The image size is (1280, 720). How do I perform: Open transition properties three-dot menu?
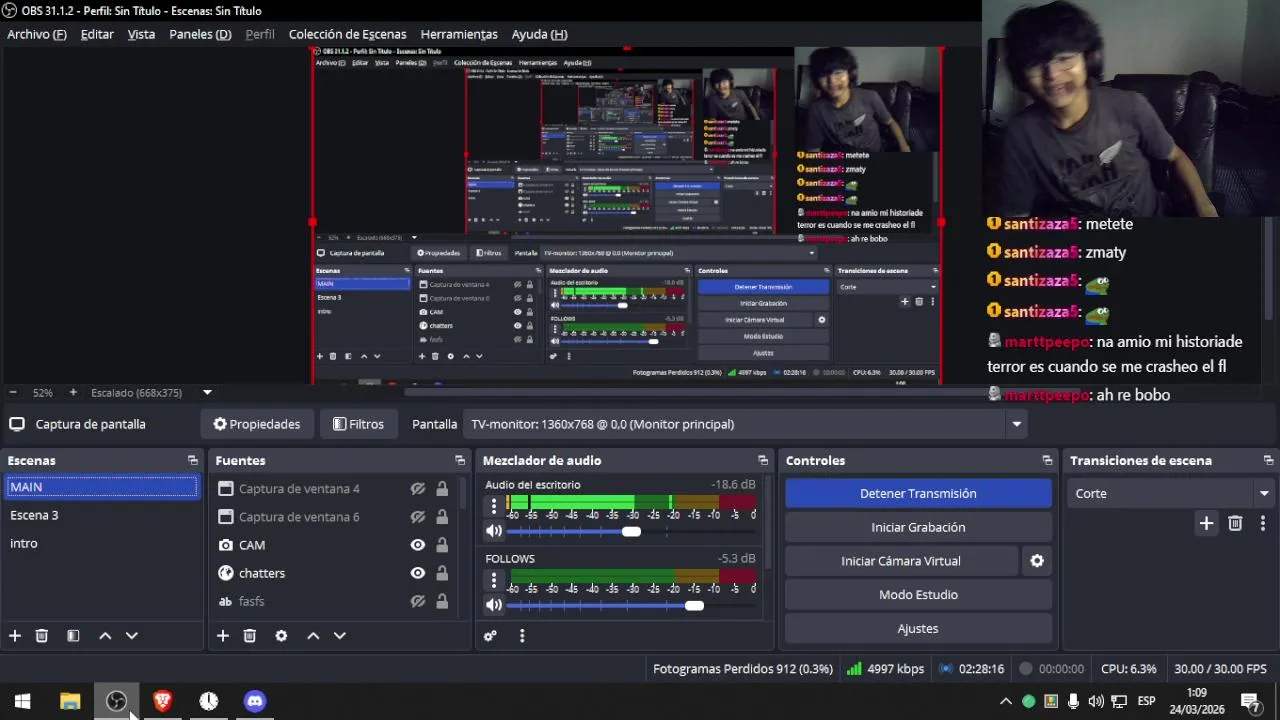(1262, 523)
